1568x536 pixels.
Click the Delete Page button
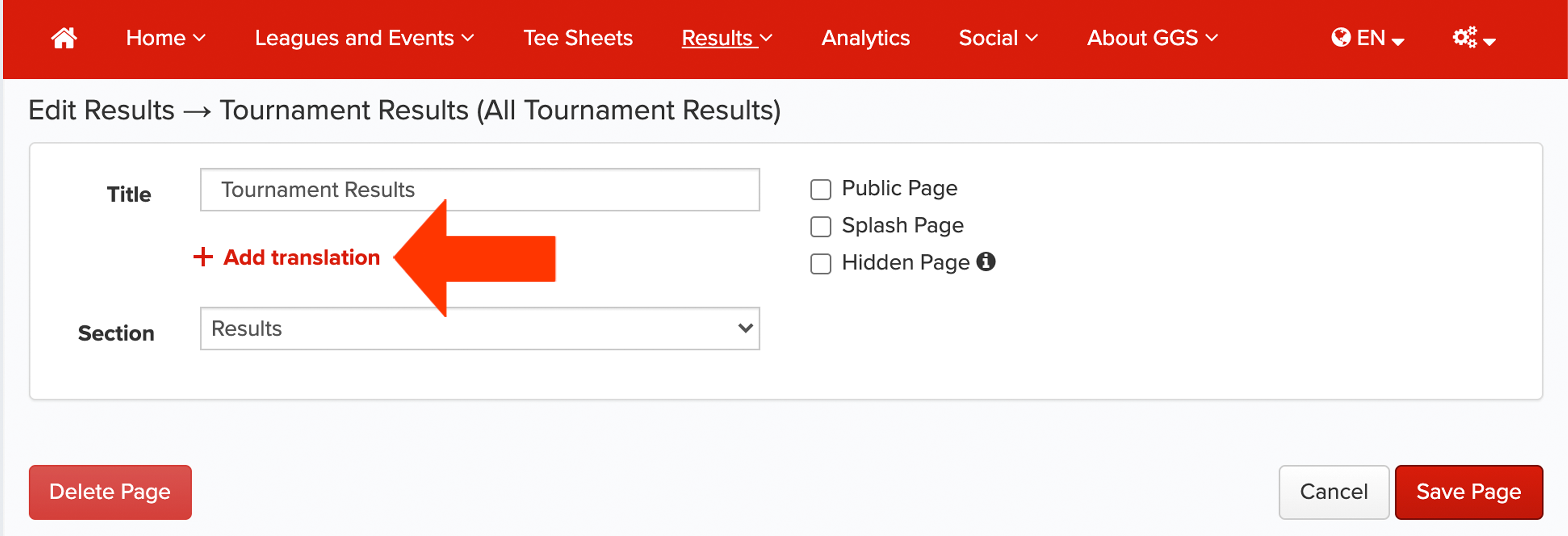[110, 492]
